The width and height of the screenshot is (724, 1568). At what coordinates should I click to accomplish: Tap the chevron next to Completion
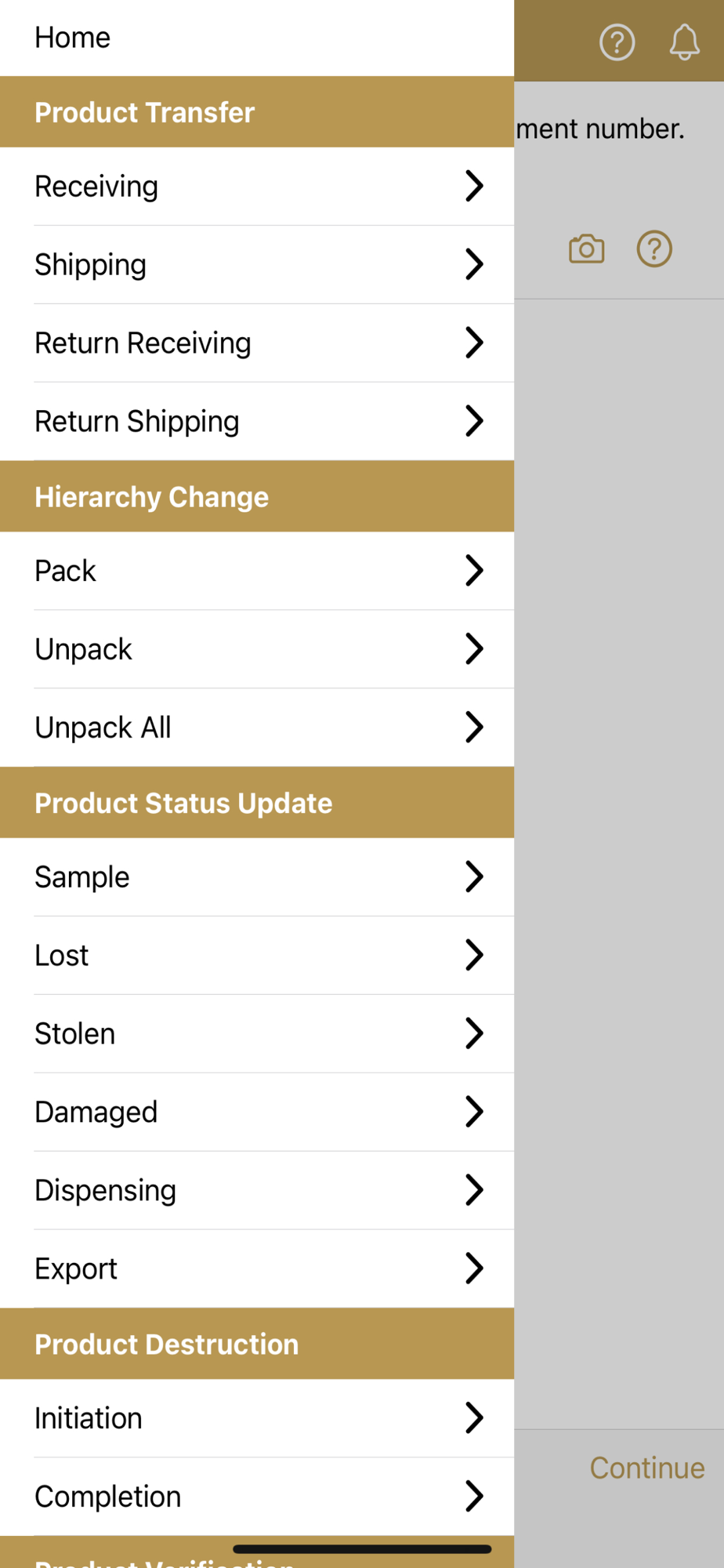pos(474,1496)
